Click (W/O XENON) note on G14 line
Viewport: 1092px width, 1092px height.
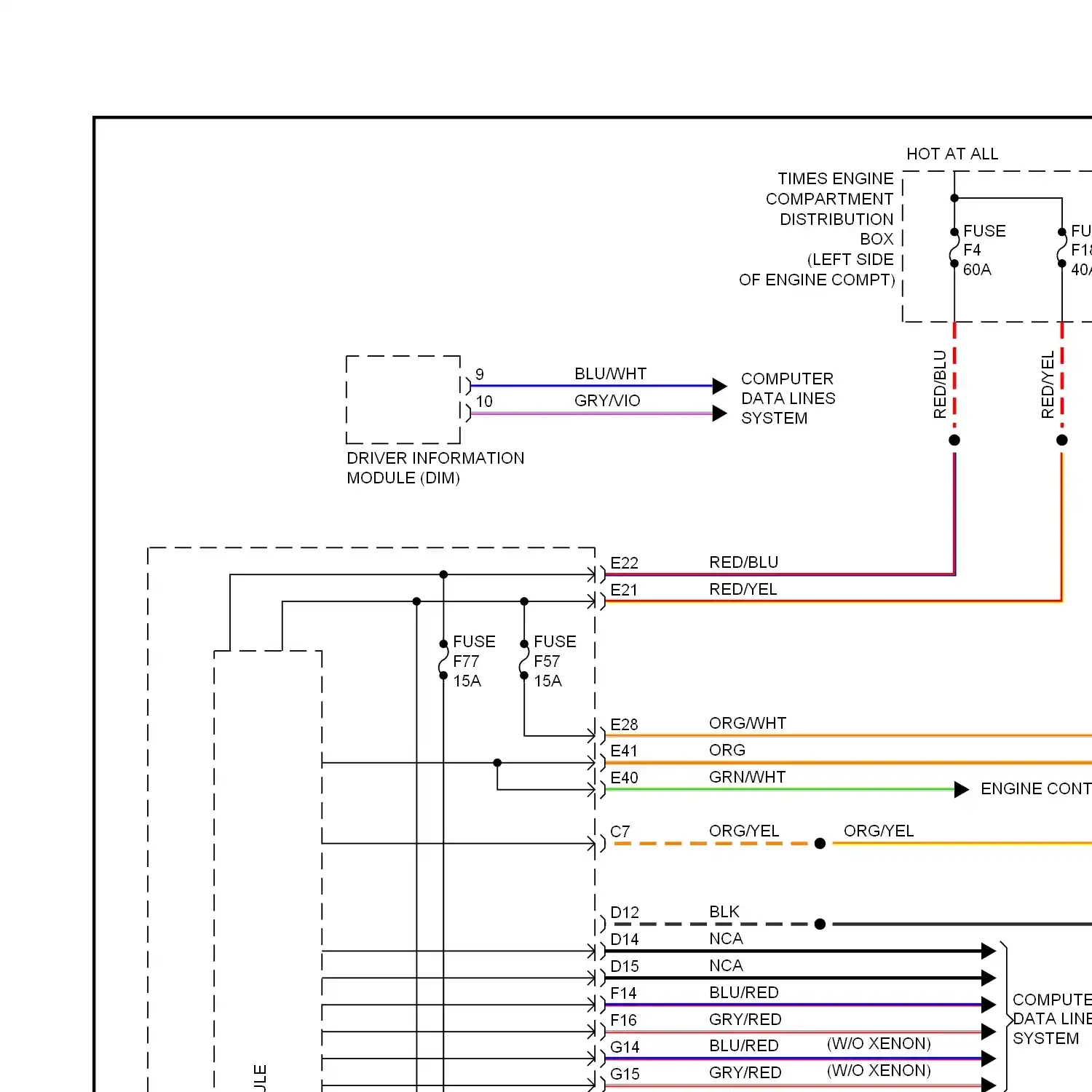(x=879, y=1043)
